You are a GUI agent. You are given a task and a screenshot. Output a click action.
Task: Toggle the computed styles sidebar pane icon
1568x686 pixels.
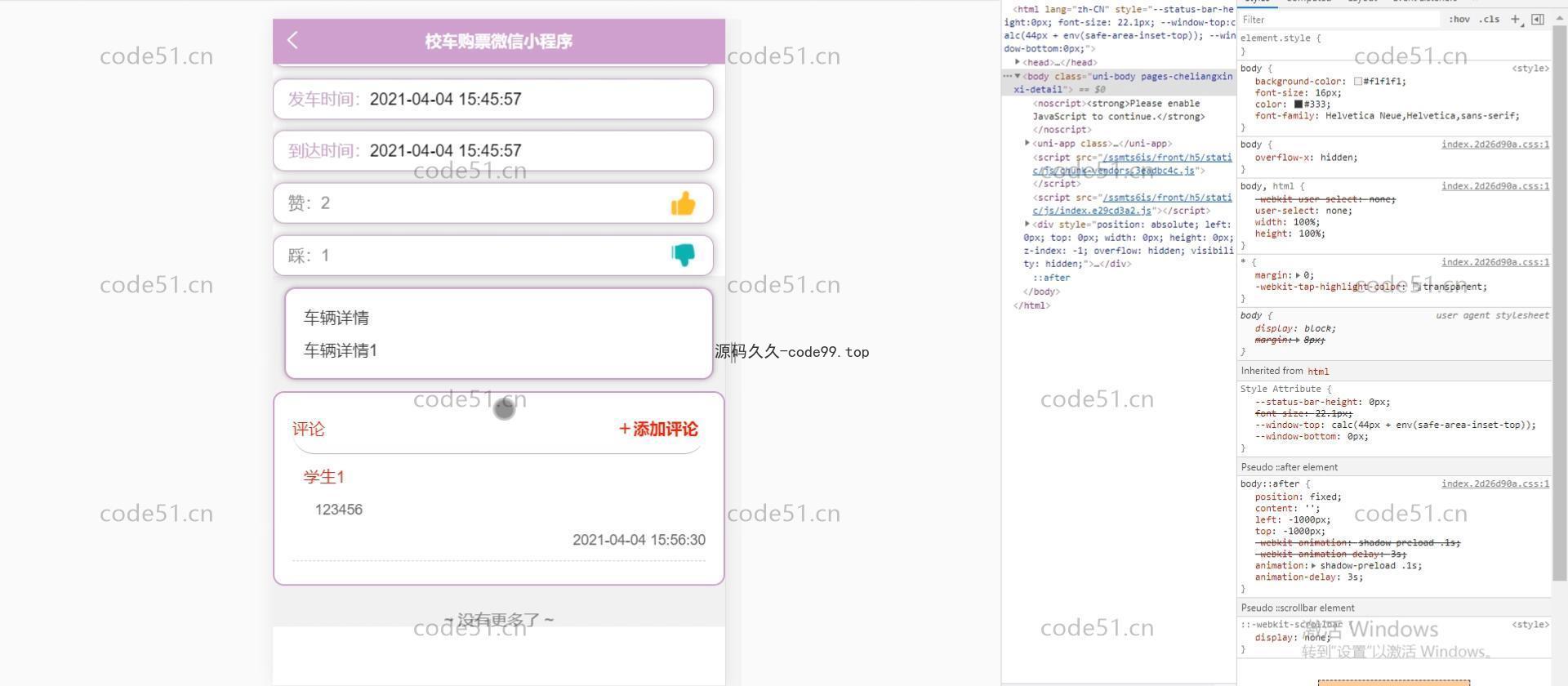click(x=1538, y=20)
